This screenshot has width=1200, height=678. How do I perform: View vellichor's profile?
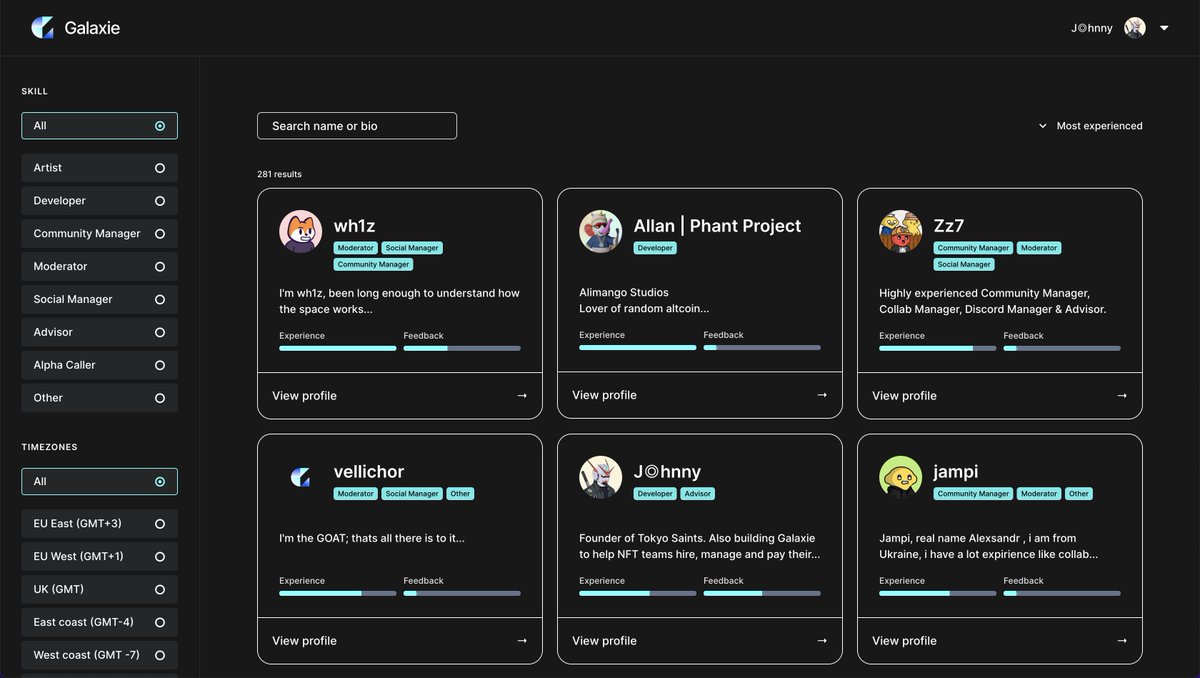tap(400, 641)
